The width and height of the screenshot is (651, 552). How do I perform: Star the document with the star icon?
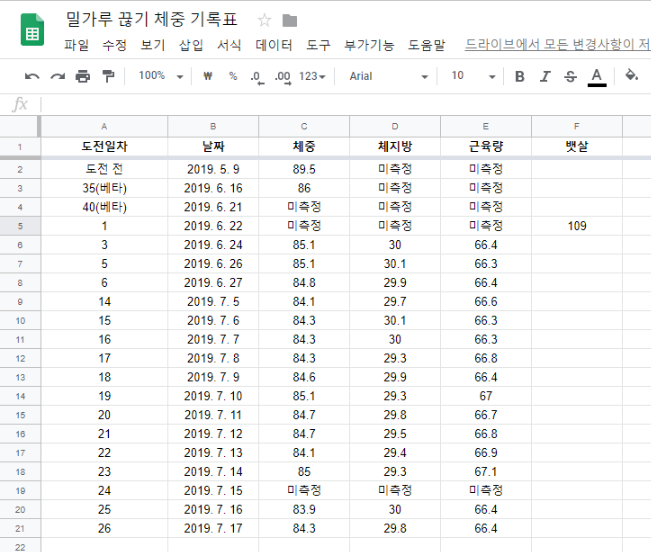(x=264, y=20)
